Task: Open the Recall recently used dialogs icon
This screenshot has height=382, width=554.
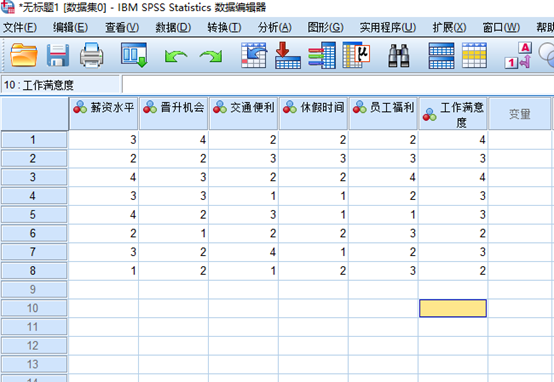Action: (134, 55)
